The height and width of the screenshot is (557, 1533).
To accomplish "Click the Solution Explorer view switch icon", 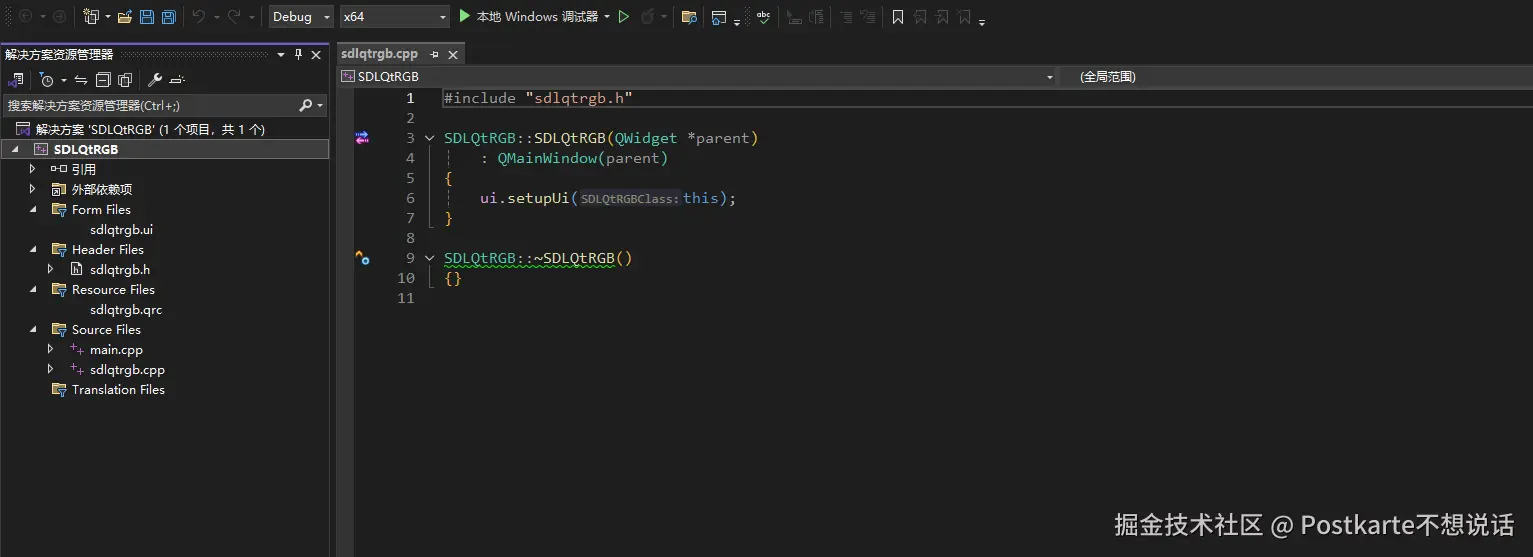I will (16, 80).
